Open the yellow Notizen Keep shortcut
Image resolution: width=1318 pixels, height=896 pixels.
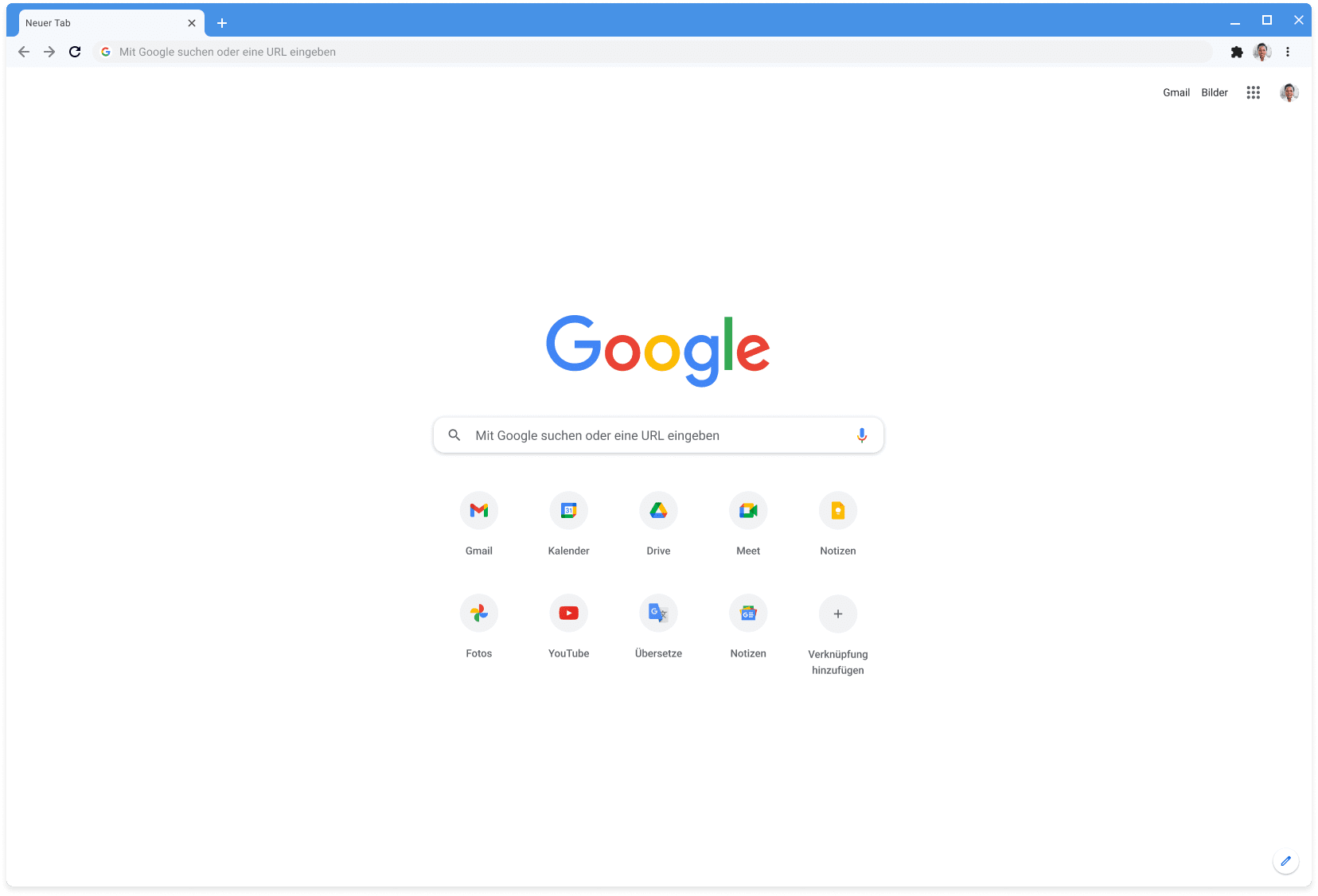[838, 524]
